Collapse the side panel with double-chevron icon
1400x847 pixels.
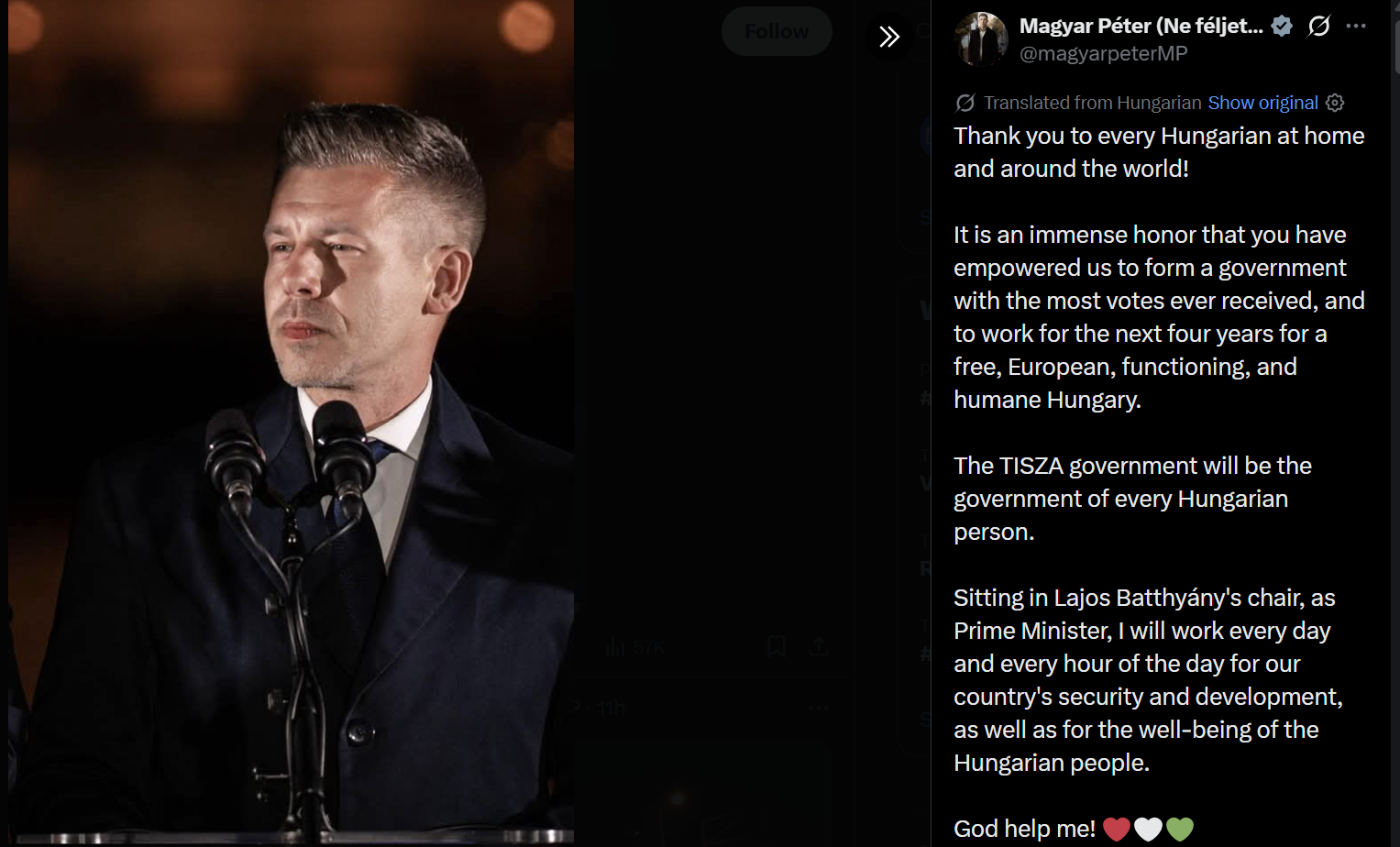click(888, 37)
